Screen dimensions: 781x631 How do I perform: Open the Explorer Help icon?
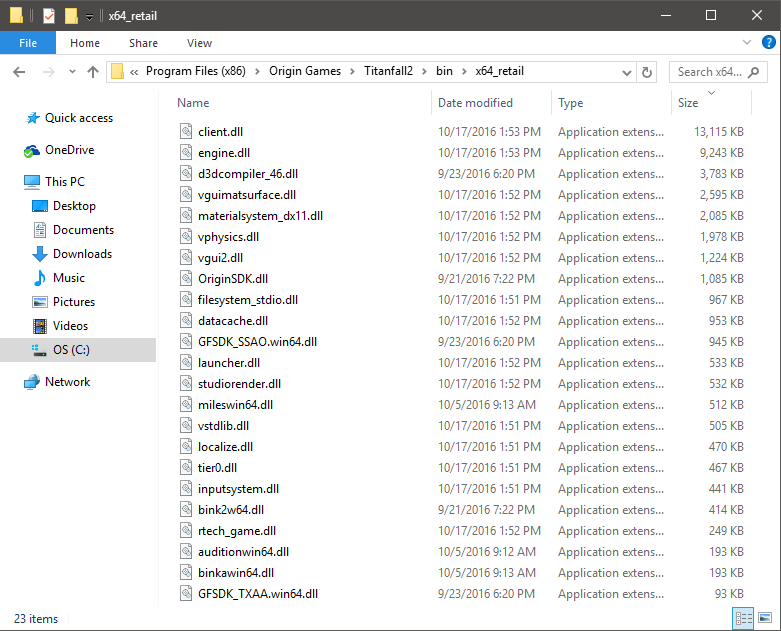[769, 43]
